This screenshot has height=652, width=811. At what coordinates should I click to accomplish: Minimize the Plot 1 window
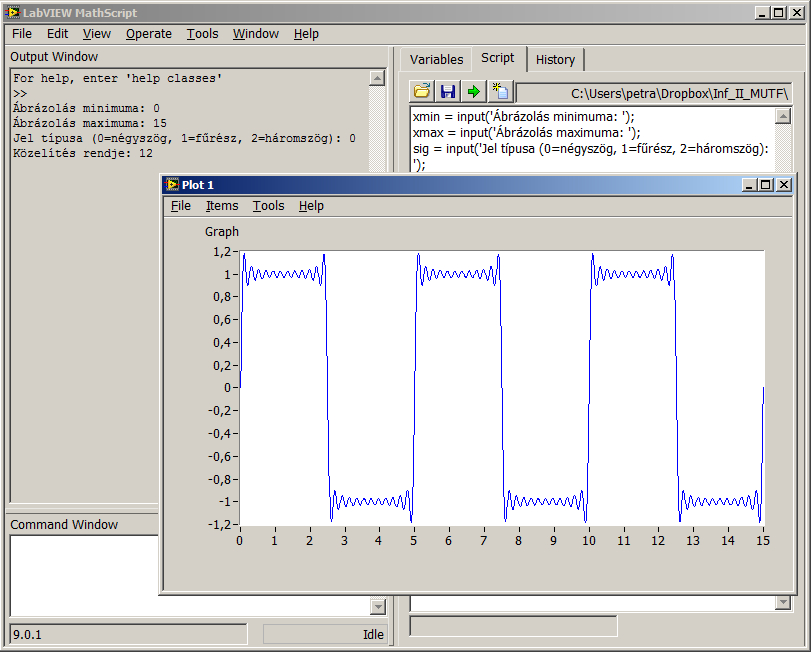pos(749,185)
